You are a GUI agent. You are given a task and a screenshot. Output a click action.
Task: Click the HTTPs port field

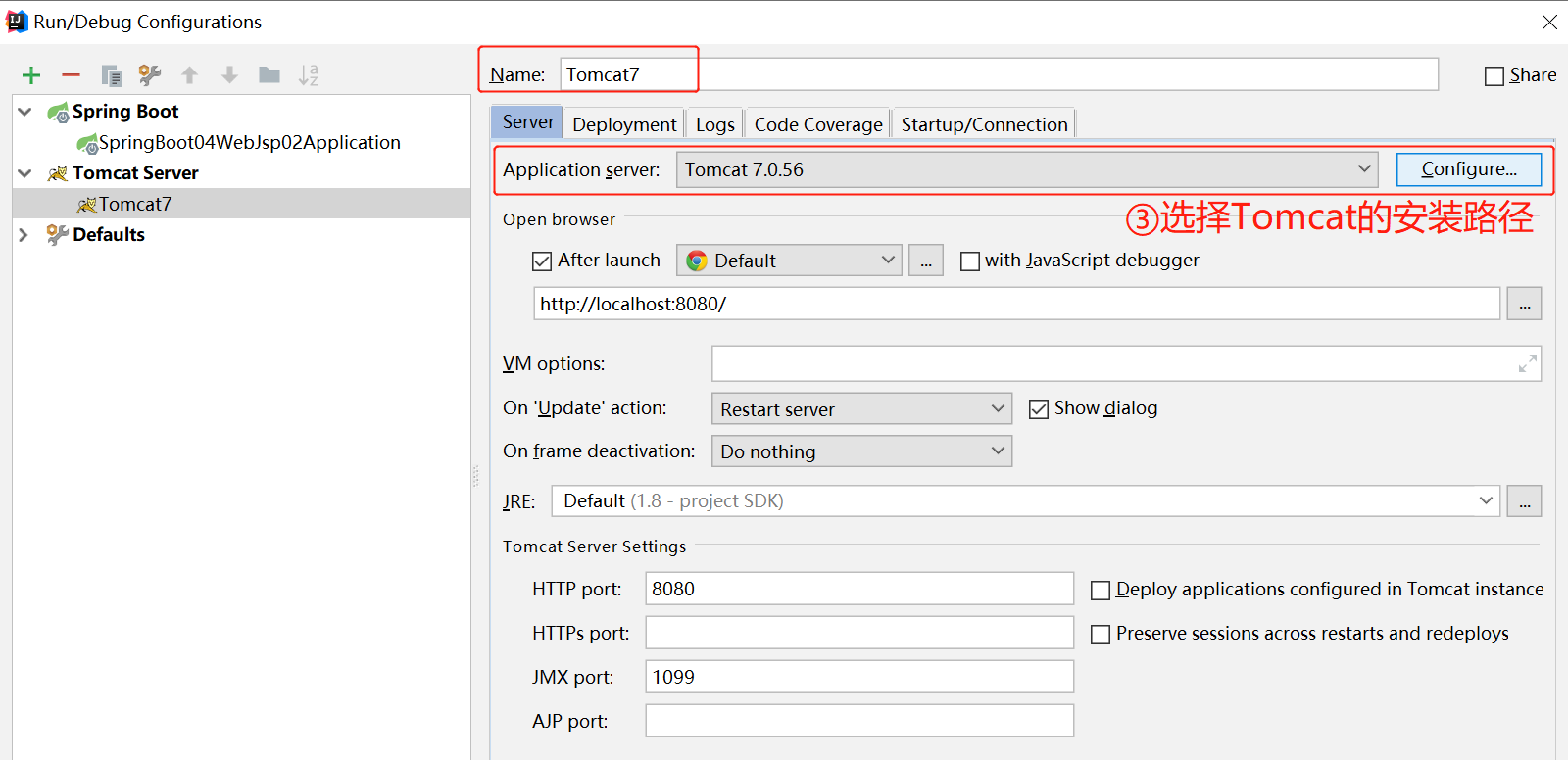tap(859, 633)
